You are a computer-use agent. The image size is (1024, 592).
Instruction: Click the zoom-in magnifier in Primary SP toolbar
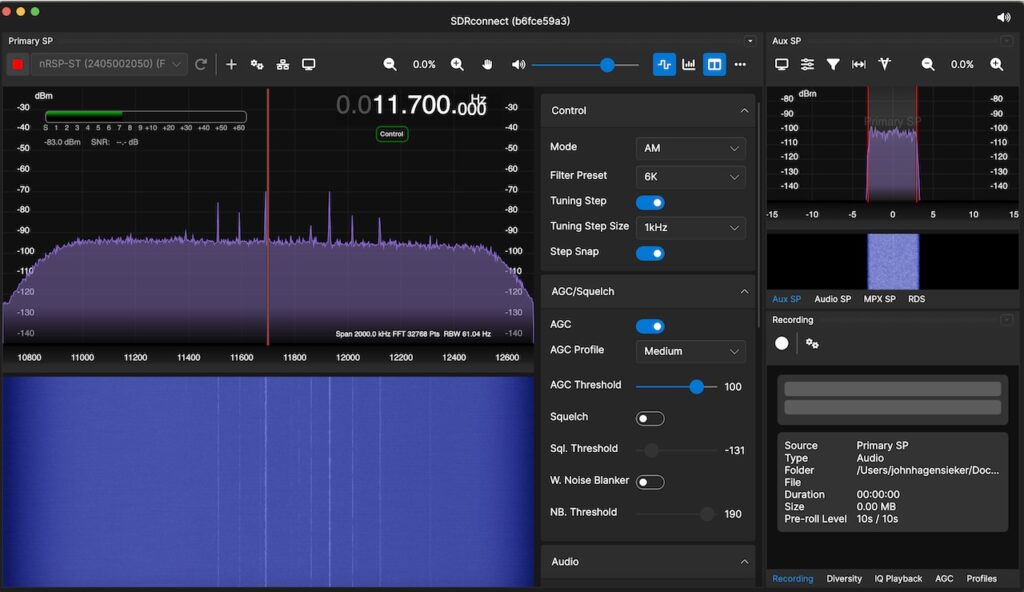coord(457,63)
